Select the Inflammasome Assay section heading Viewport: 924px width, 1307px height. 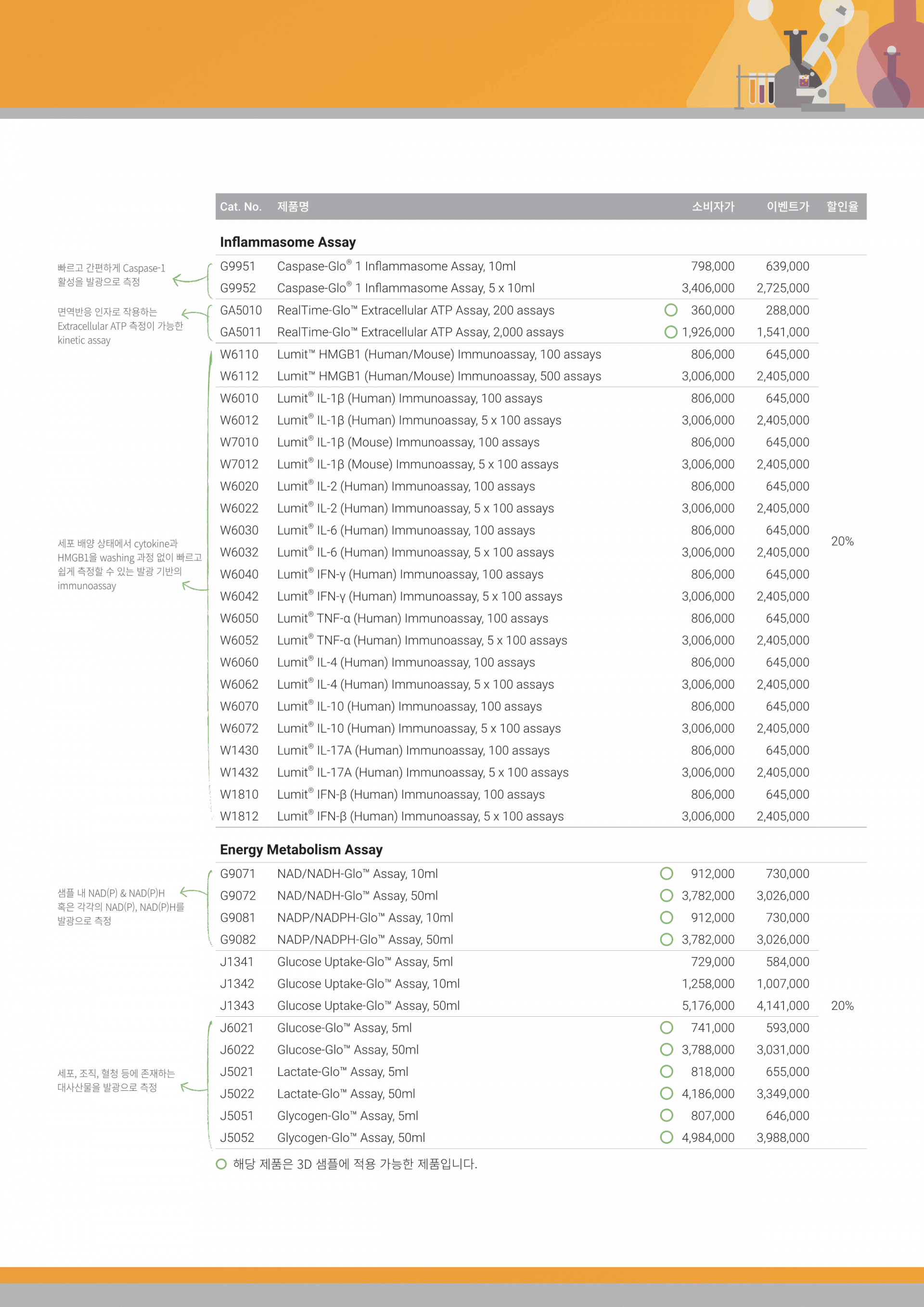click(288, 243)
